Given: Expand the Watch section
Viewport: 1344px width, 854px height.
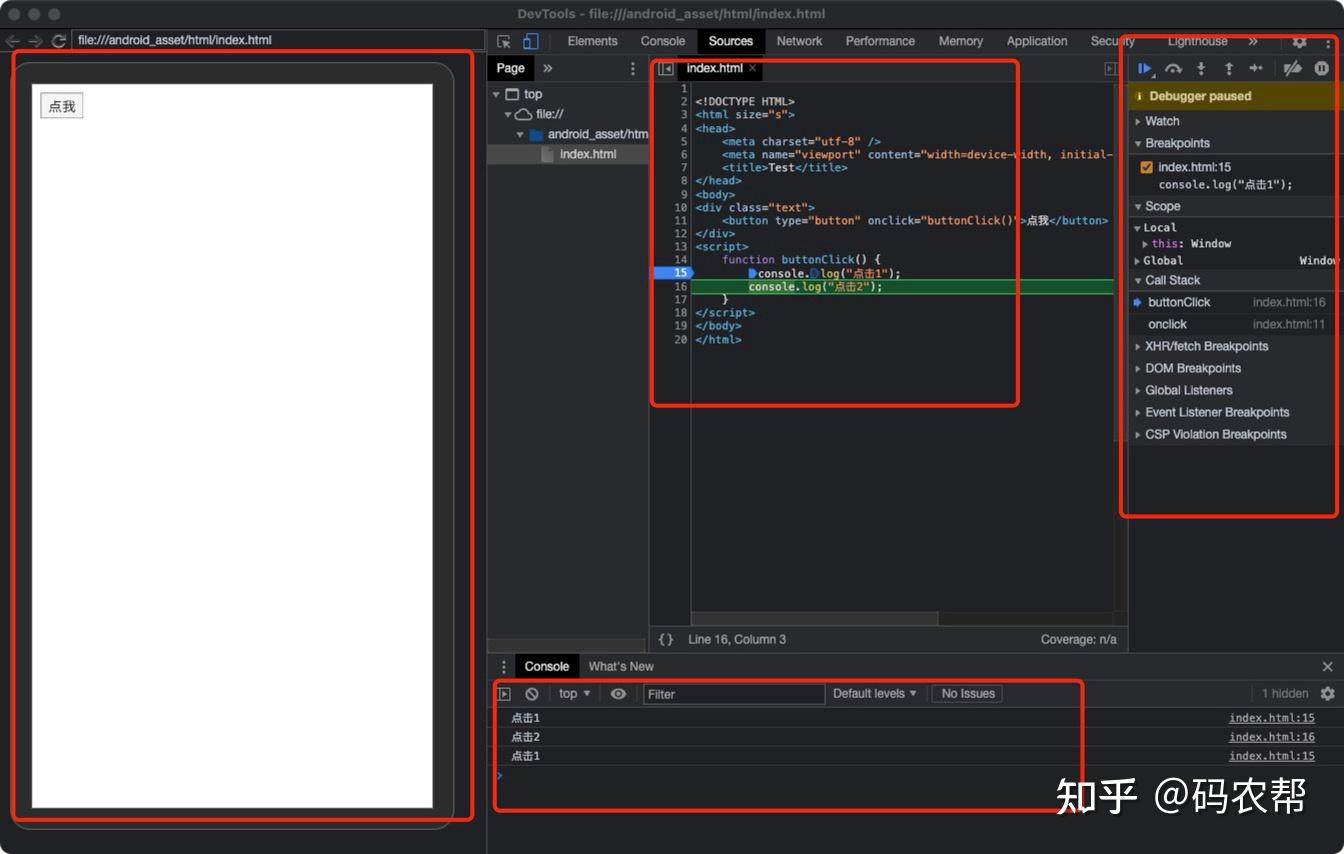Looking at the screenshot, I should tap(1139, 120).
